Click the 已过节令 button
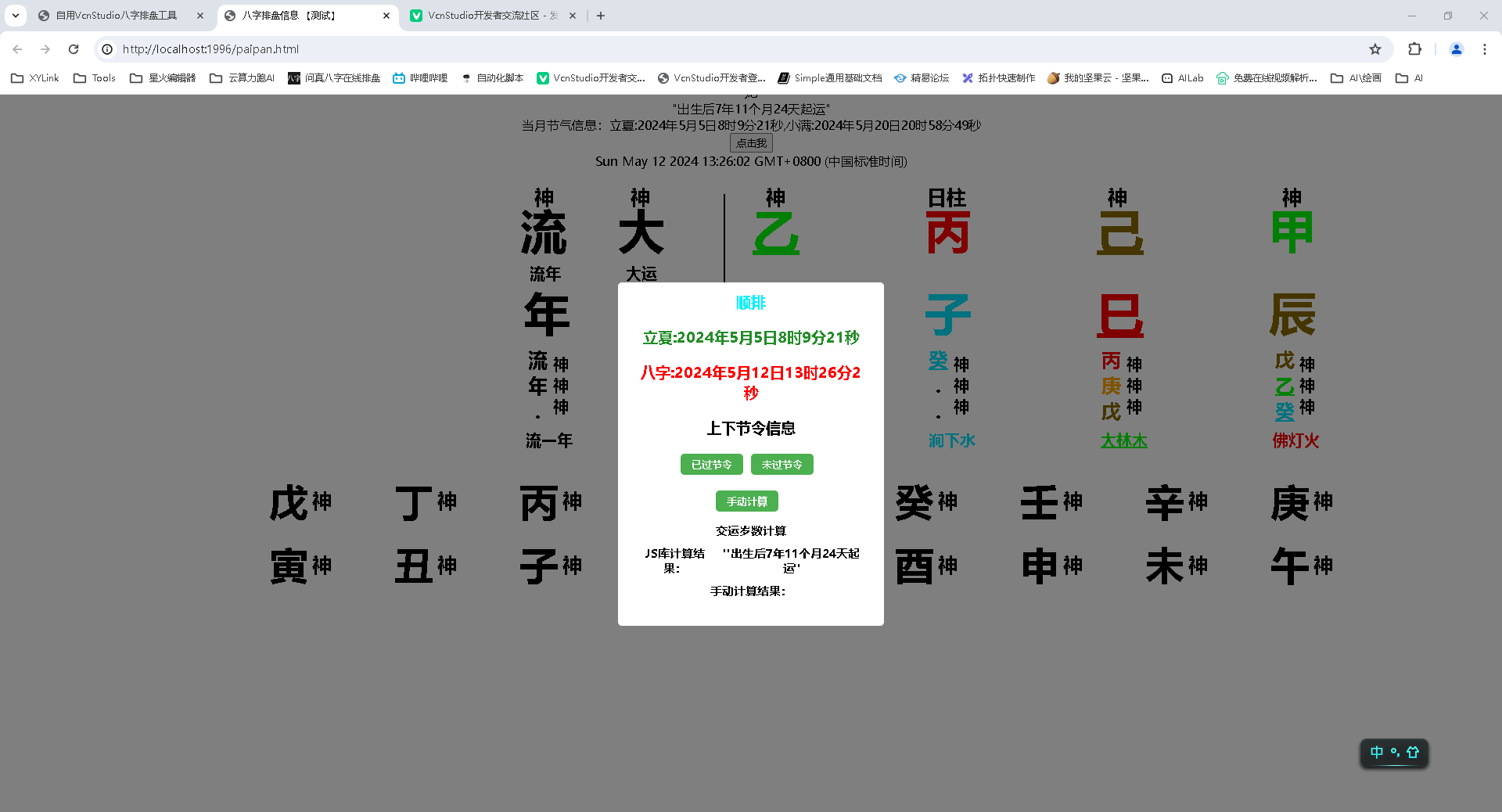Image resolution: width=1502 pixels, height=812 pixels. [711, 465]
